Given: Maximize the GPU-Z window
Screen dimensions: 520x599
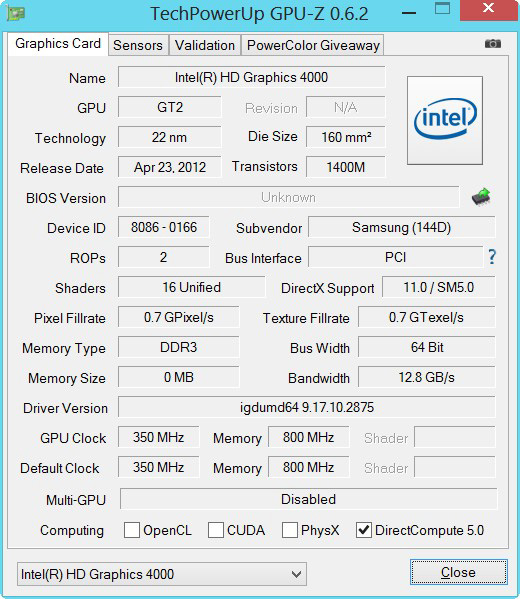Looking at the screenshot, I should click(x=442, y=9).
